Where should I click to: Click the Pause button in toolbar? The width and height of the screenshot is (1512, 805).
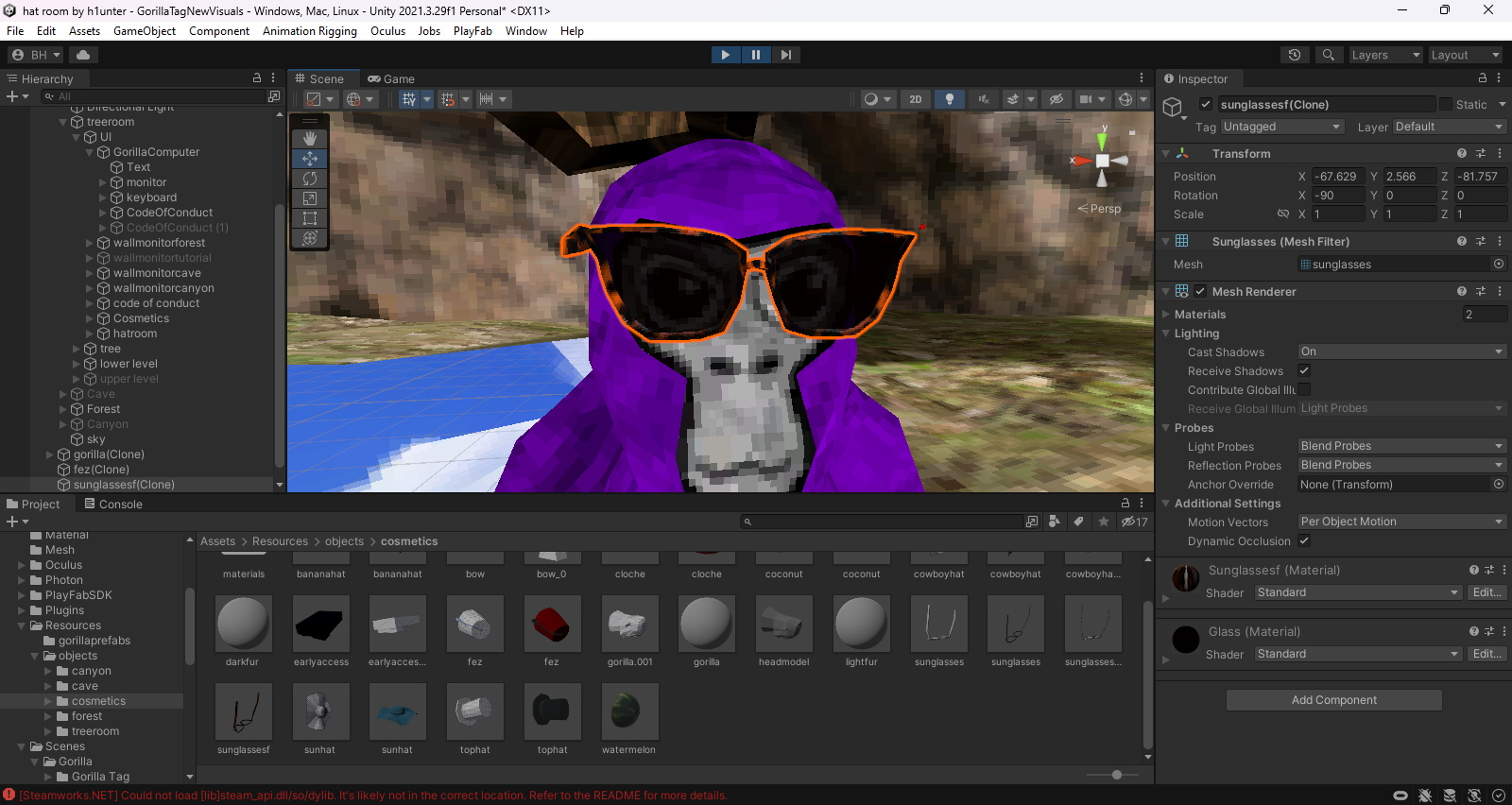click(755, 55)
